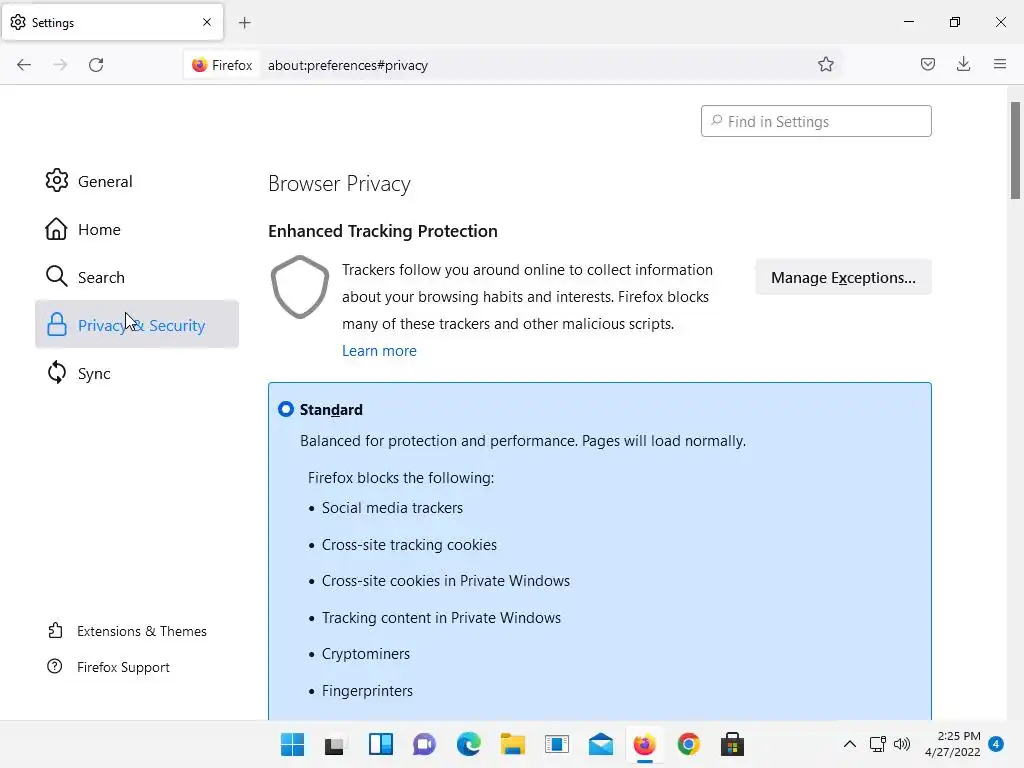Open the Home settings category
1024x768 pixels.
(136, 229)
